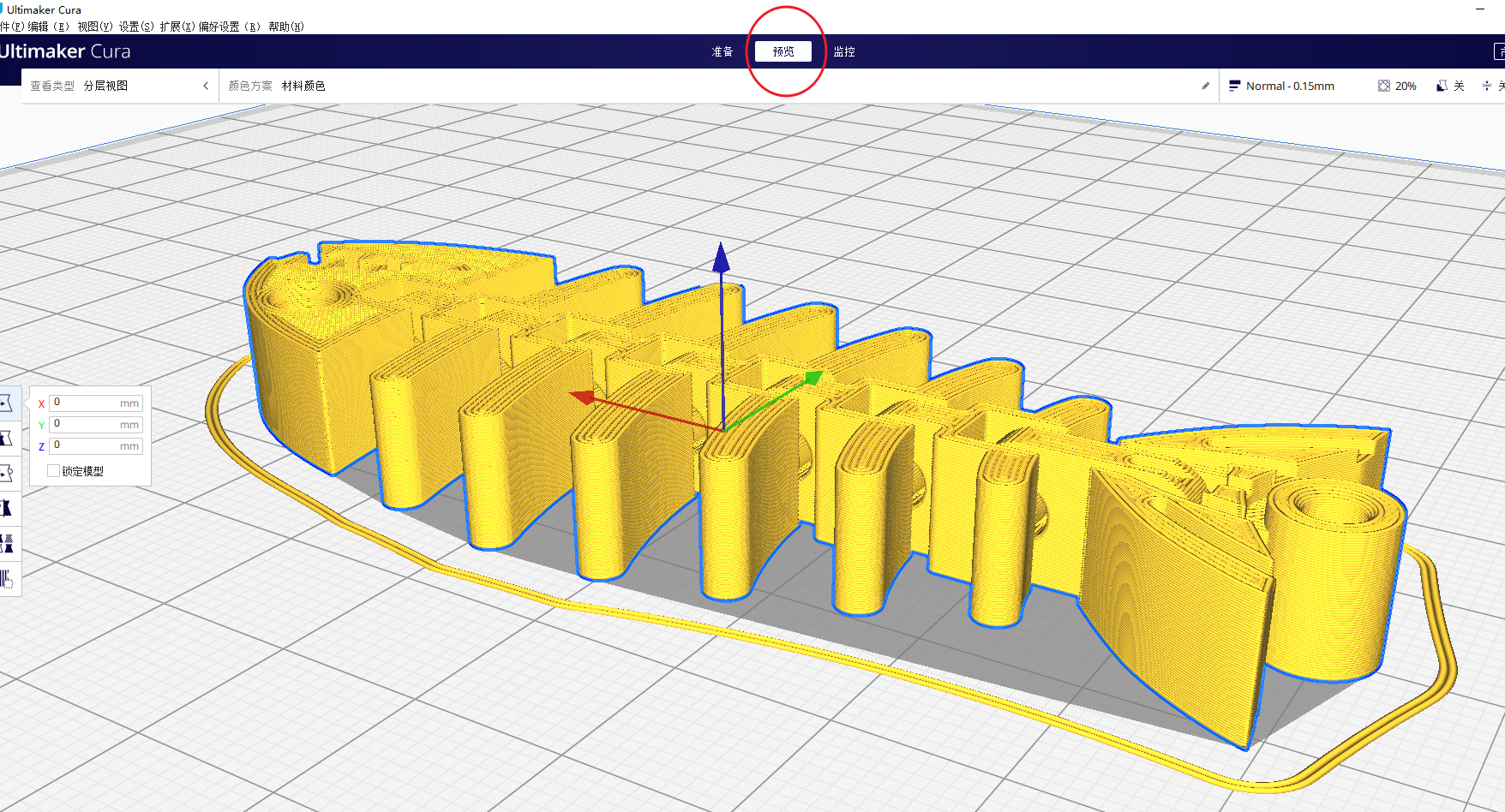Open the 帮助(H) menu

[286, 27]
